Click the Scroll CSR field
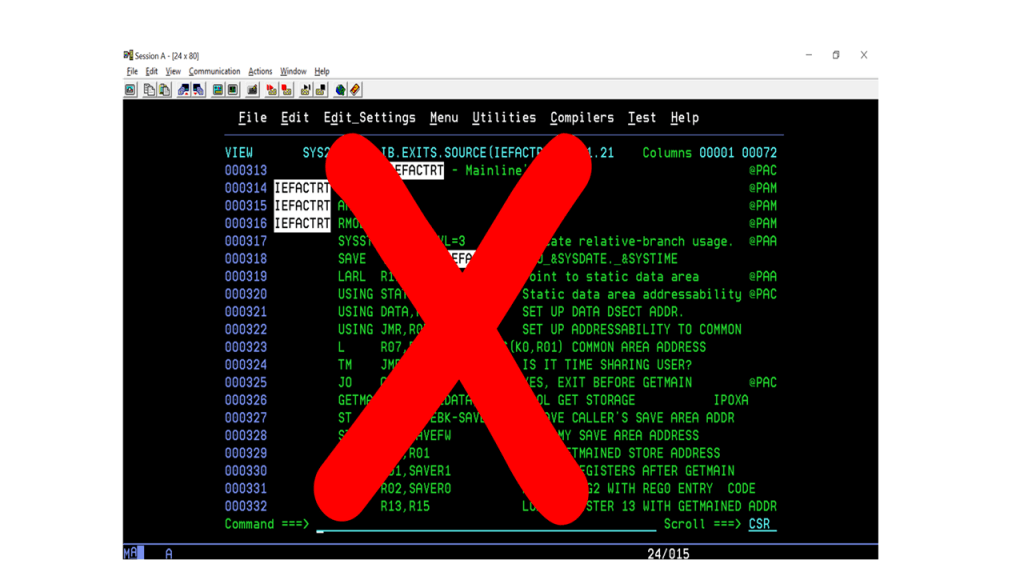Screen dimensions: 1024x576 coord(762,524)
